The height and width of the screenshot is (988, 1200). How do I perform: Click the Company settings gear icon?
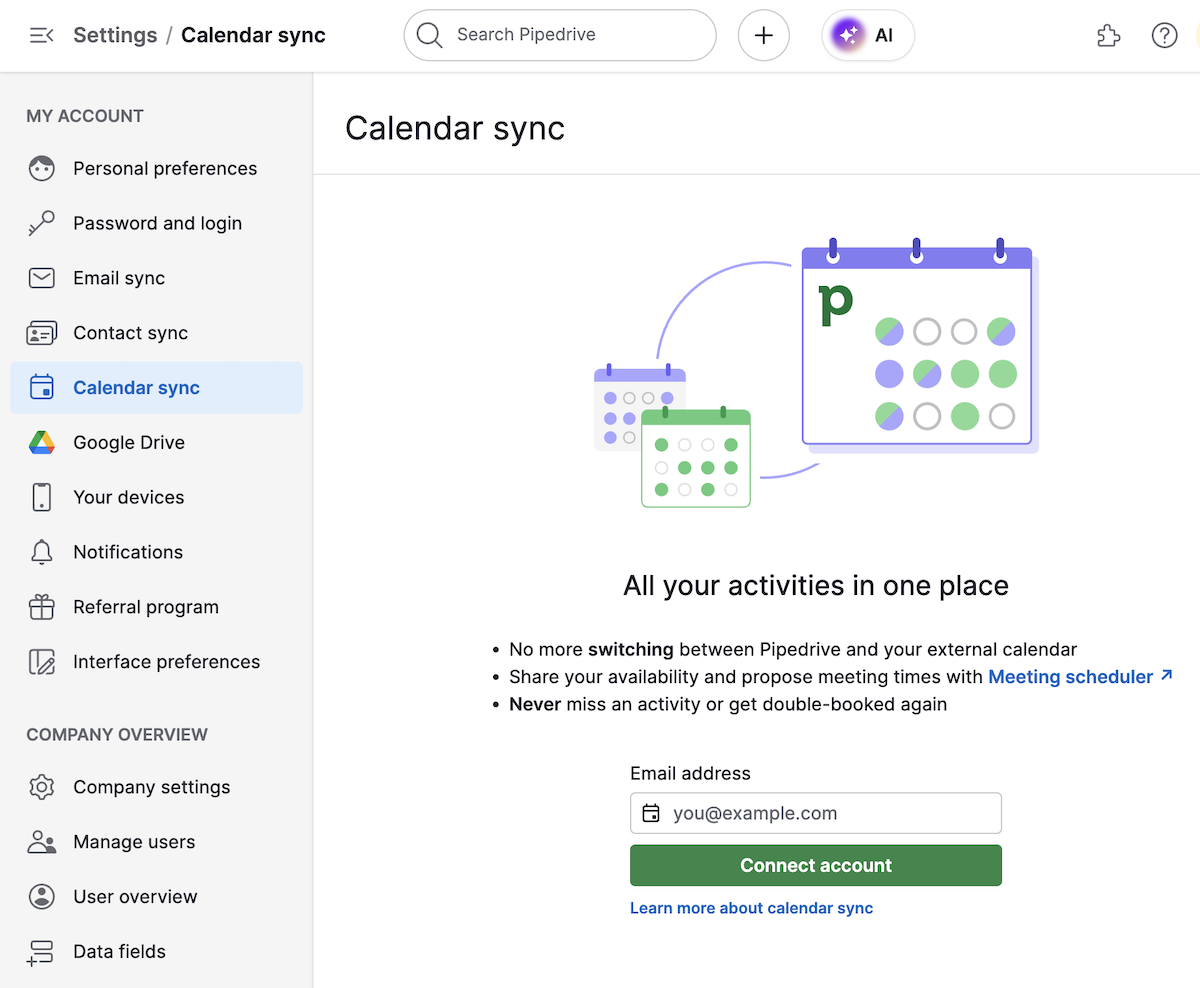[x=42, y=787]
